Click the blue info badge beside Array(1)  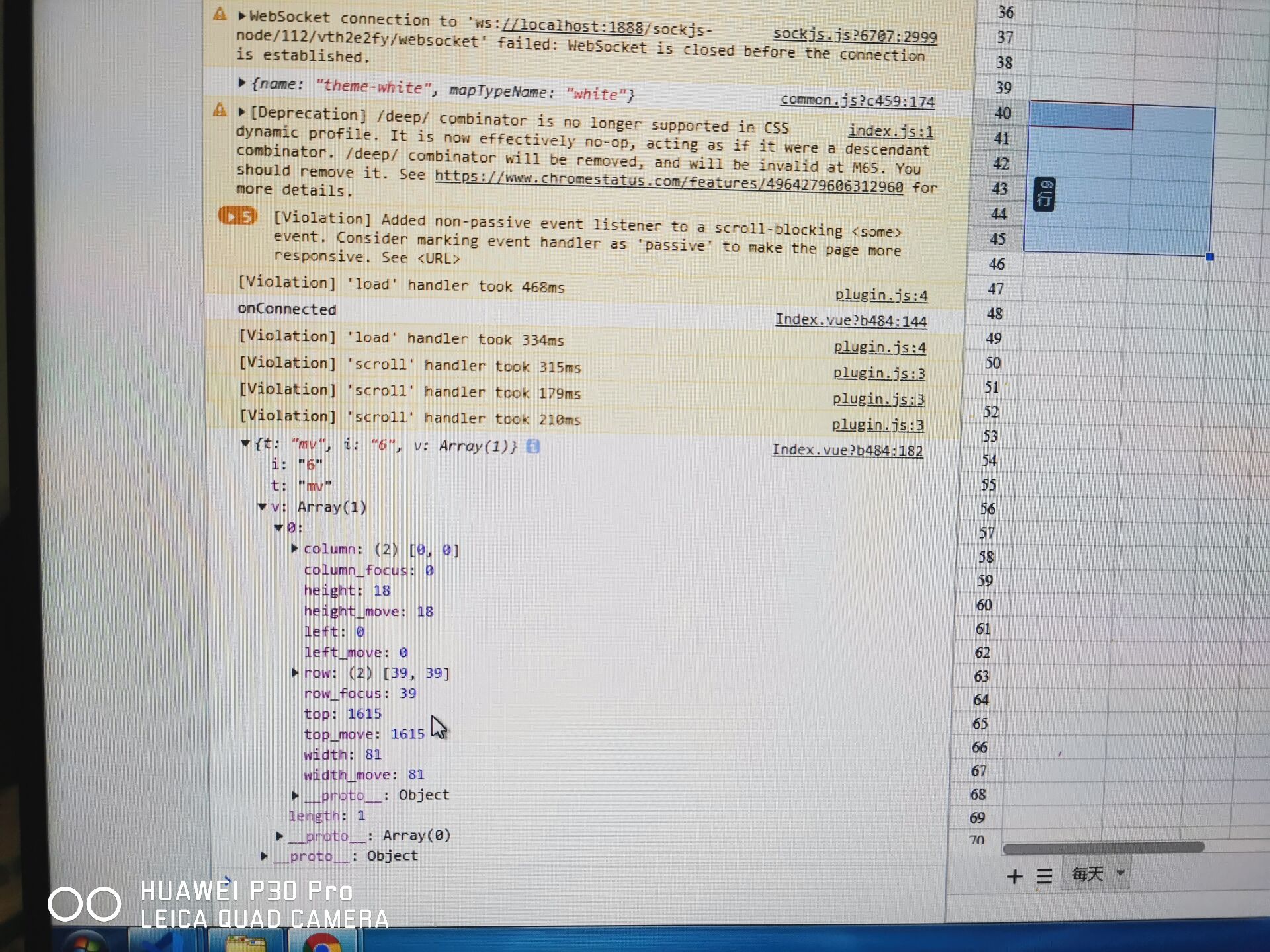pyautogui.click(x=532, y=446)
